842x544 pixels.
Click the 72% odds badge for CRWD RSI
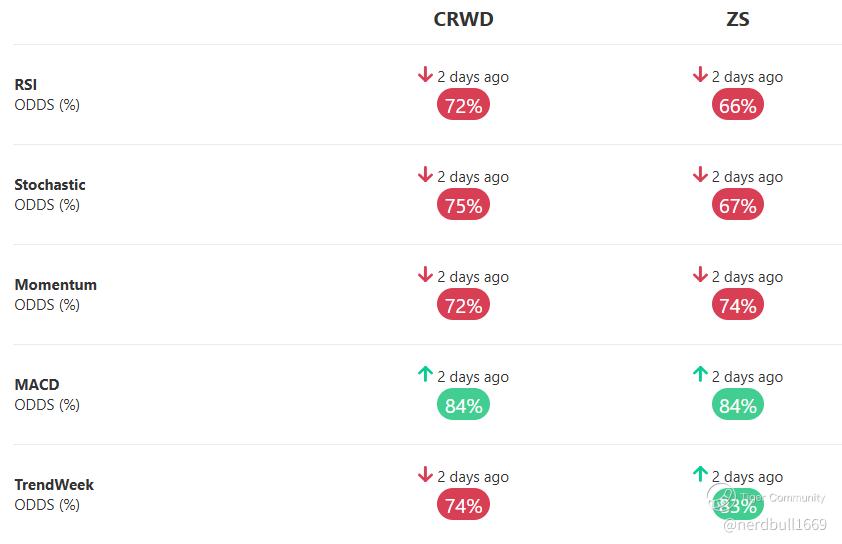(x=463, y=105)
